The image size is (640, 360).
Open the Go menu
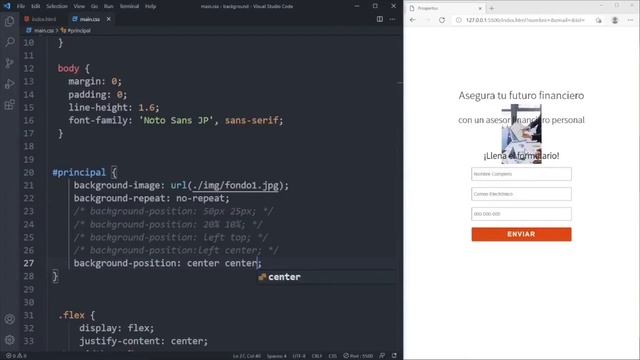click(x=94, y=6)
